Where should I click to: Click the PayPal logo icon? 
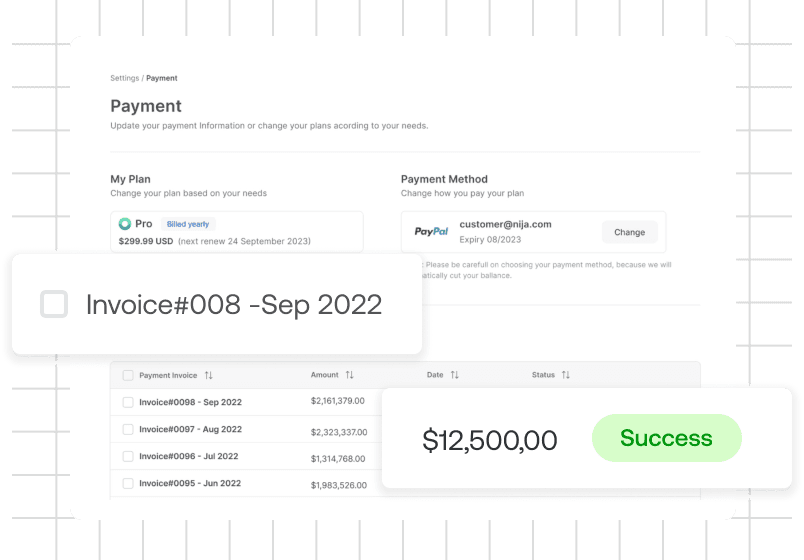(431, 232)
